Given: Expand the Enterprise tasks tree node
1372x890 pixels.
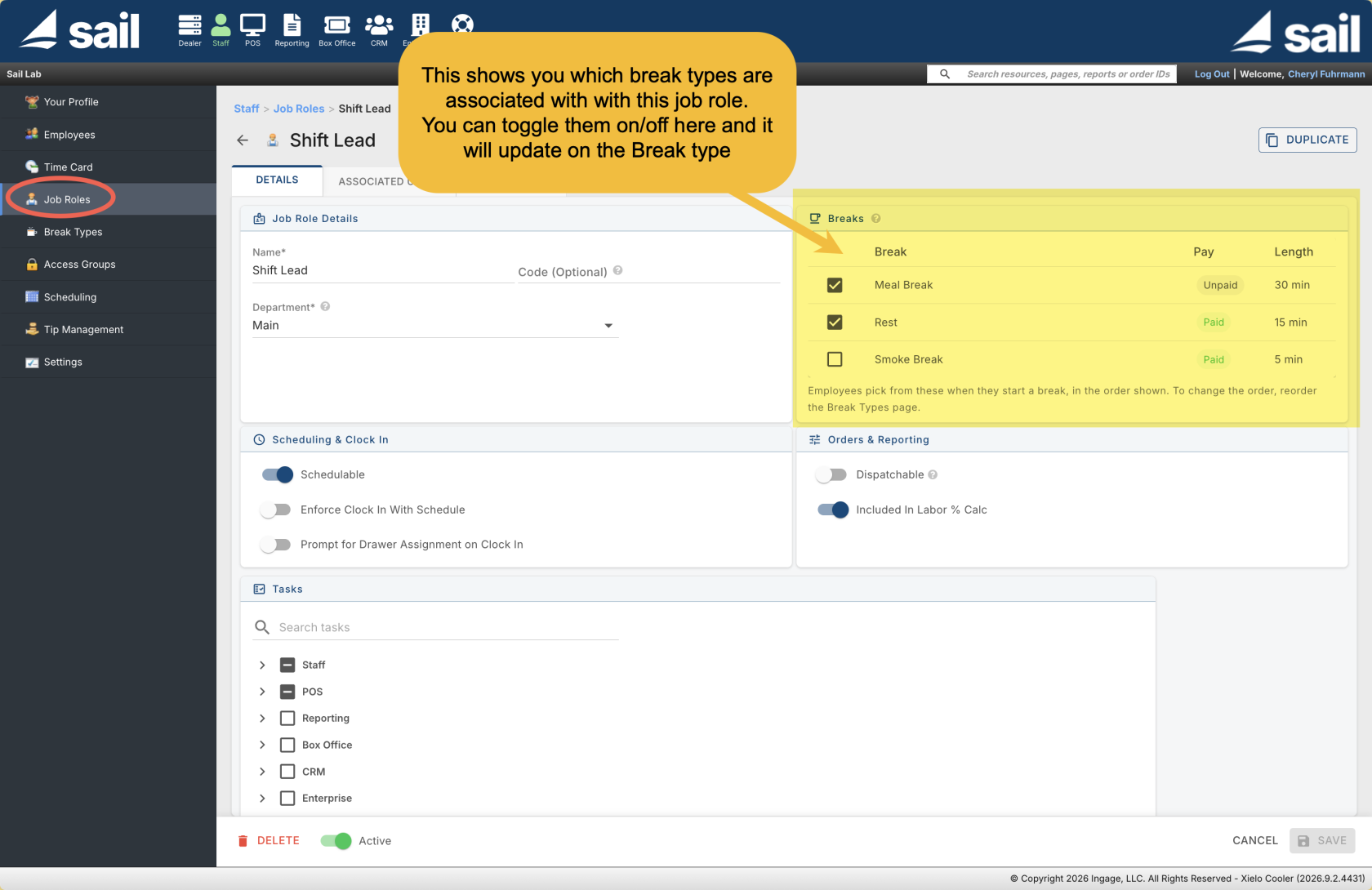Looking at the screenshot, I should point(262,799).
